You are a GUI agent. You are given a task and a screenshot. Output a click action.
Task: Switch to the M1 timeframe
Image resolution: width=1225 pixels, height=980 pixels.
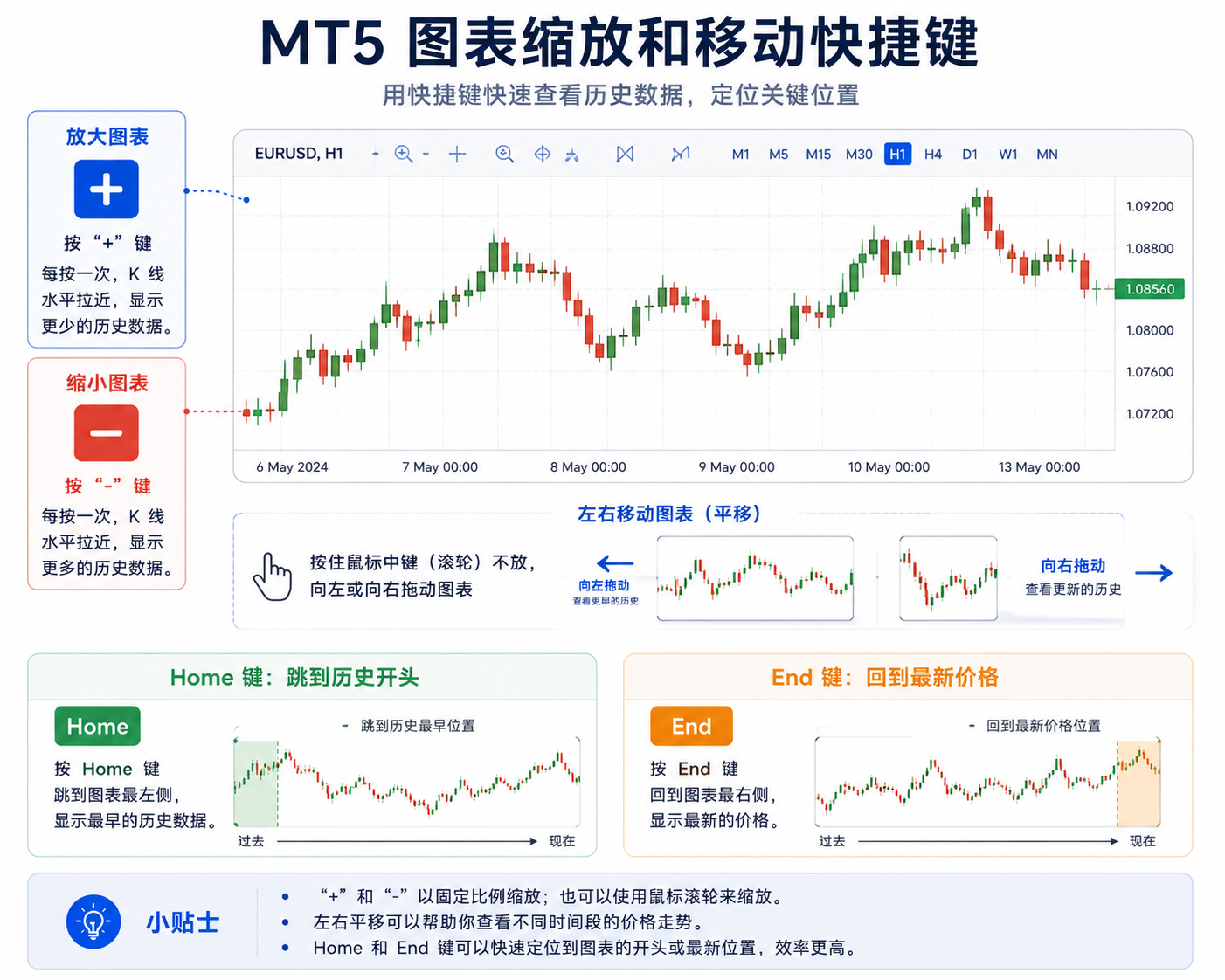tap(741, 154)
